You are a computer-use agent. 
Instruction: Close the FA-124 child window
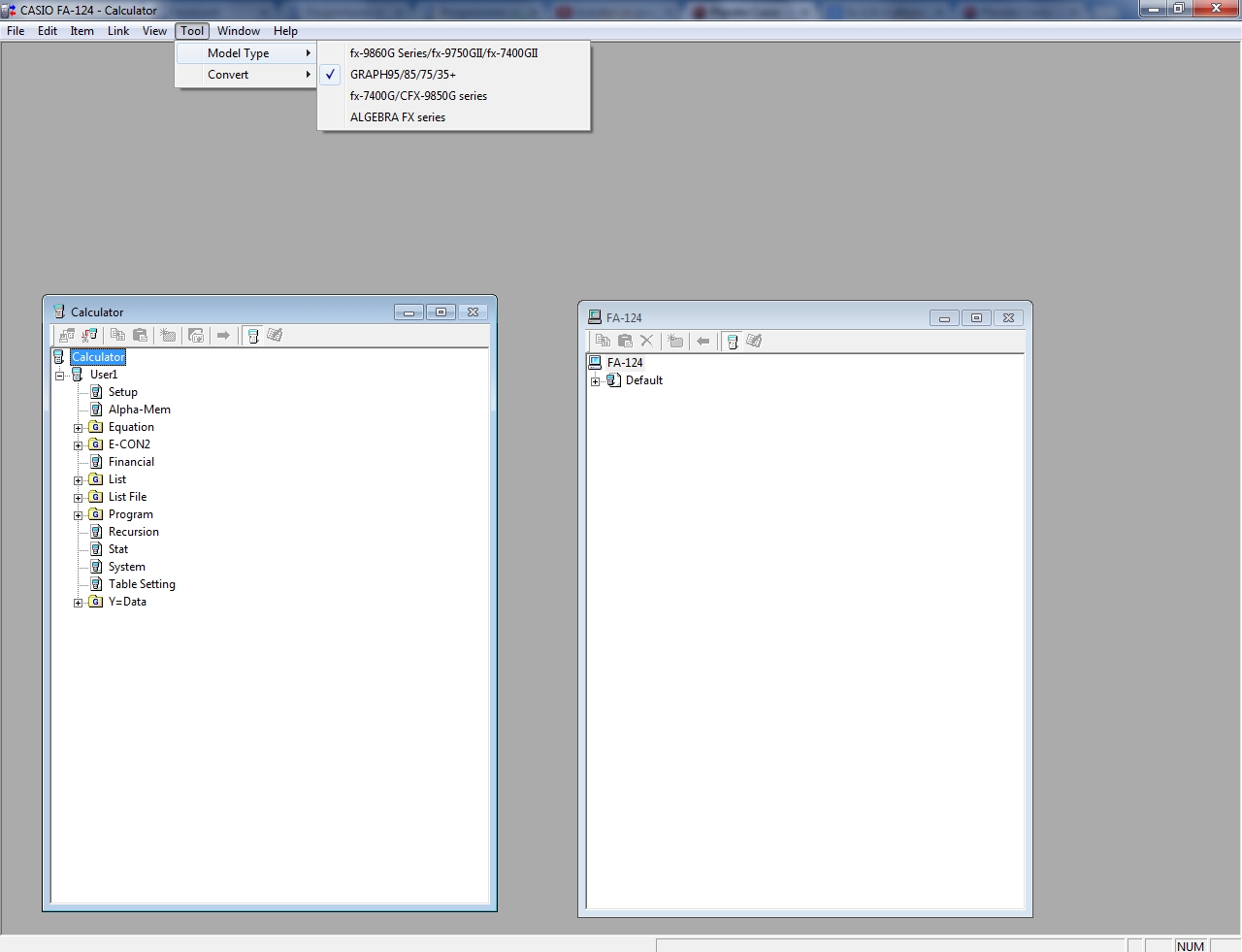coord(1008,317)
